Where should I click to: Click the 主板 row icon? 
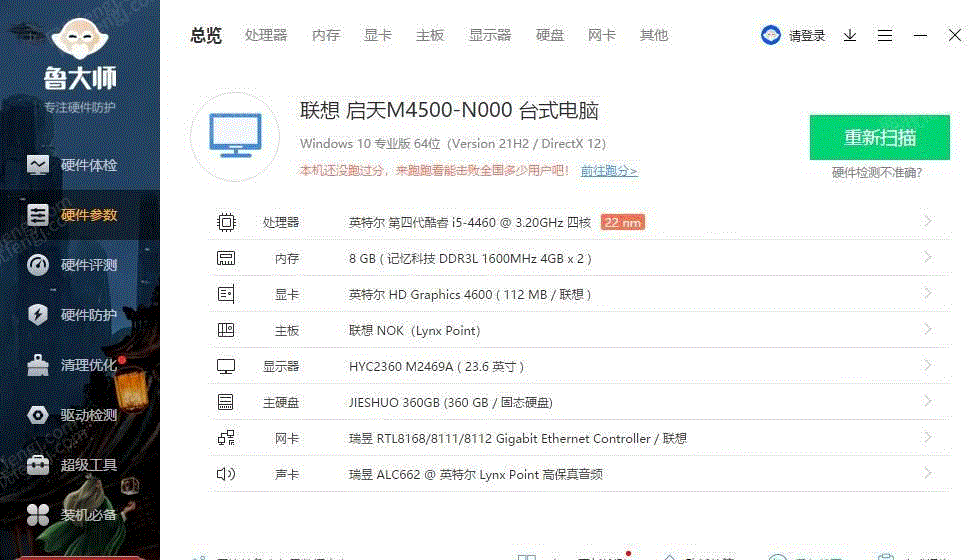point(226,330)
